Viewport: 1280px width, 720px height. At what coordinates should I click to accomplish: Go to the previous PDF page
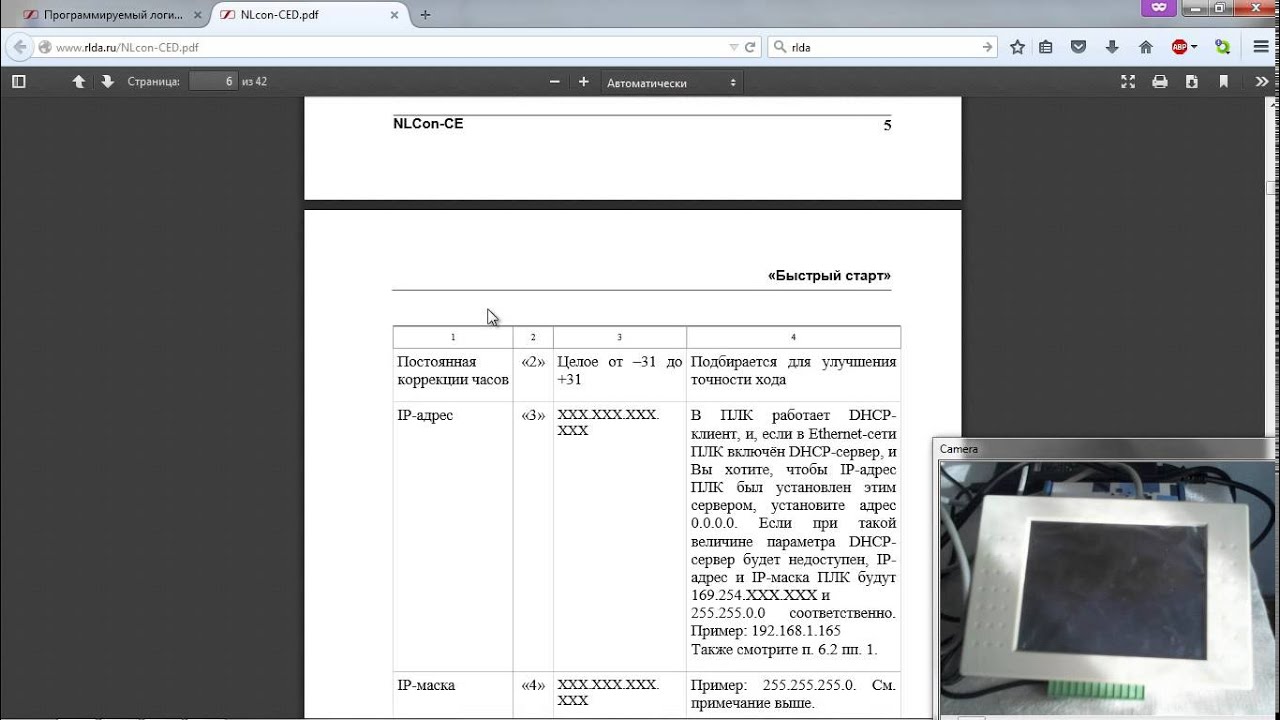(79, 82)
